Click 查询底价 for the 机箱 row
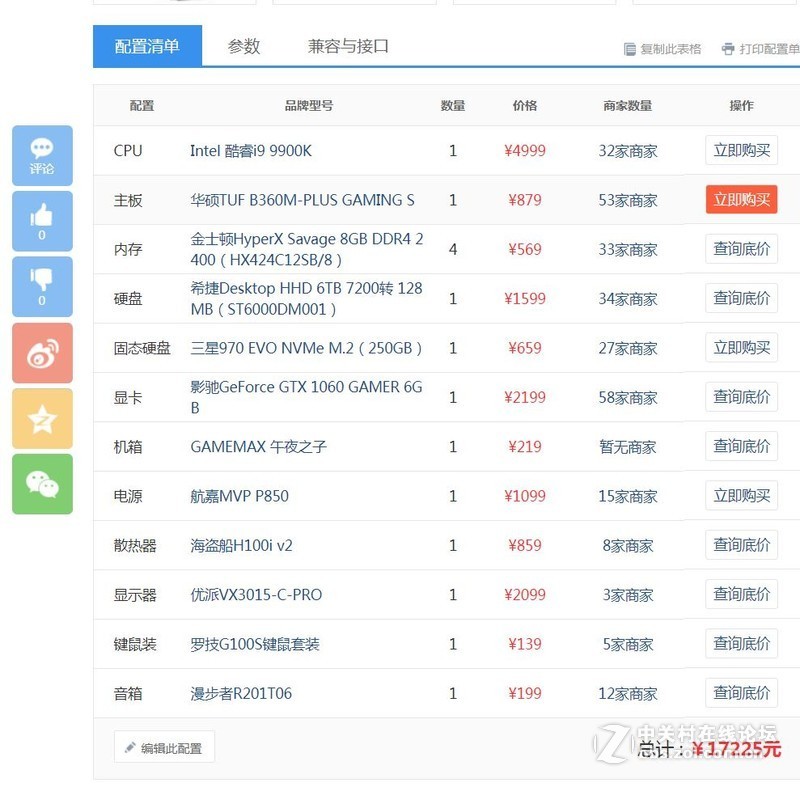The image size is (800, 787). pos(741,446)
